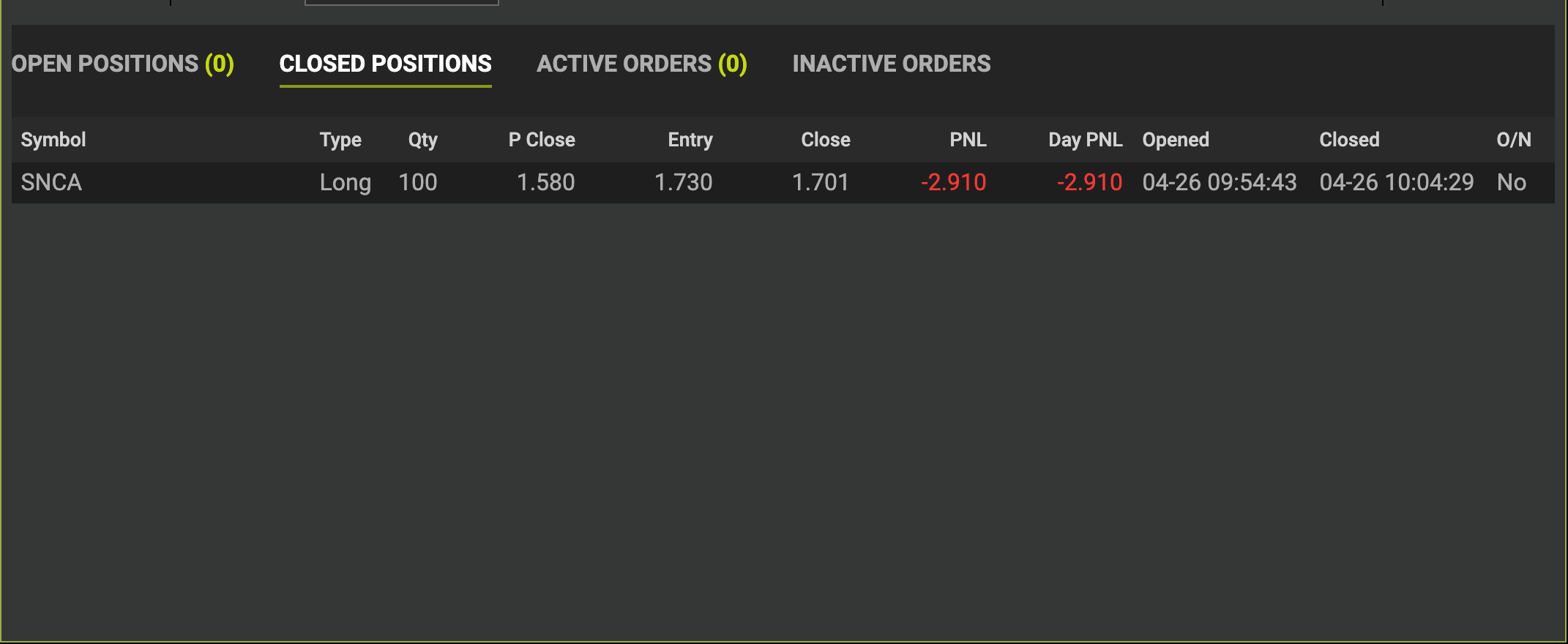
Task: Click the Entry column header
Action: click(690, 140)
